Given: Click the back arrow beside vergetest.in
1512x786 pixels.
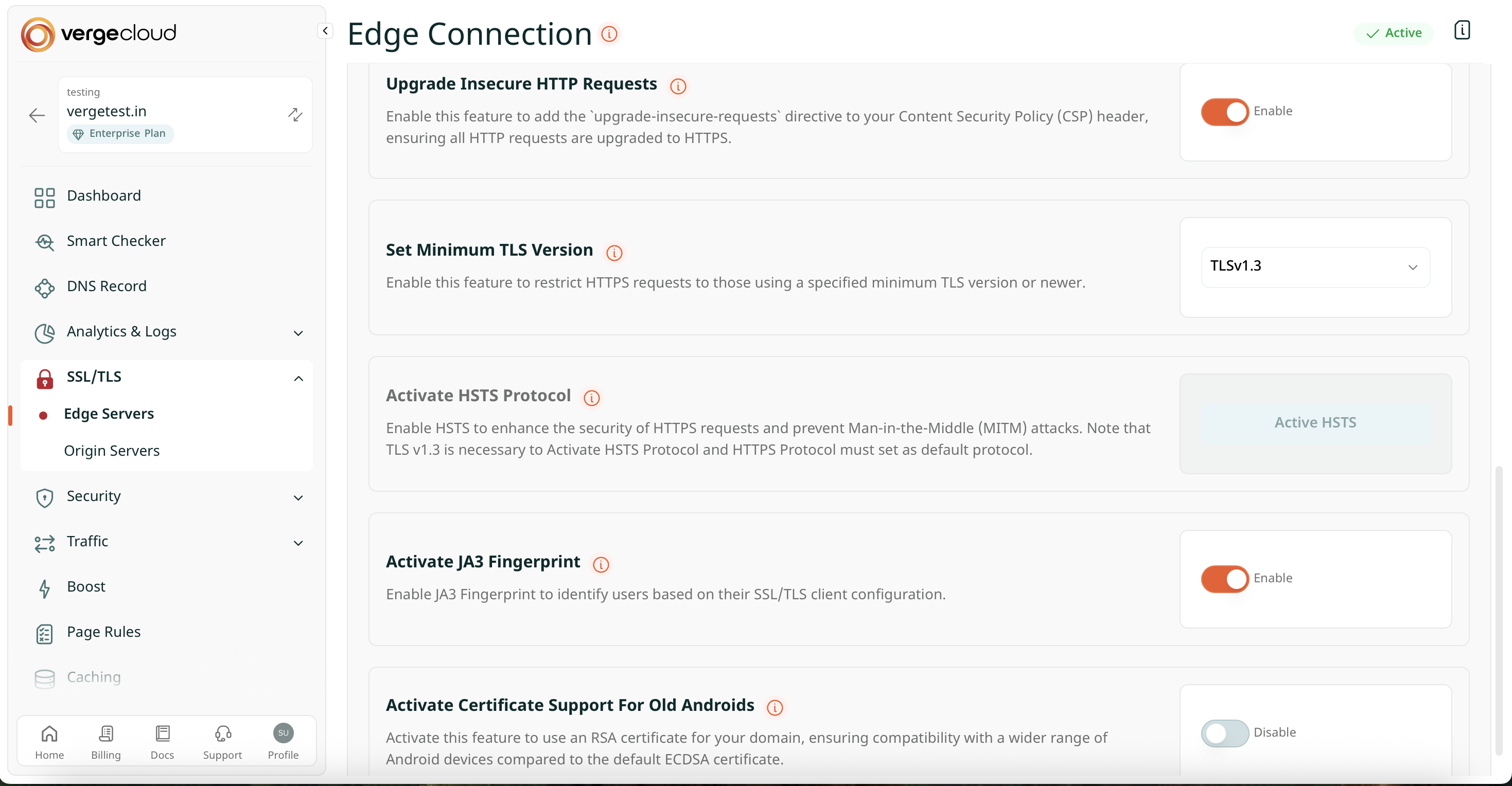Looking at the screenshot, I should pyautogui.click(x=37, y=115).
